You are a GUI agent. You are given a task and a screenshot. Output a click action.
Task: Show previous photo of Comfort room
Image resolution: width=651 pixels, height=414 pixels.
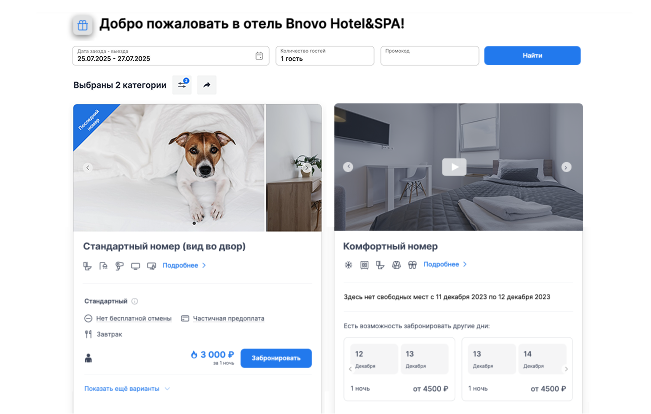click(x=348, y=167)
